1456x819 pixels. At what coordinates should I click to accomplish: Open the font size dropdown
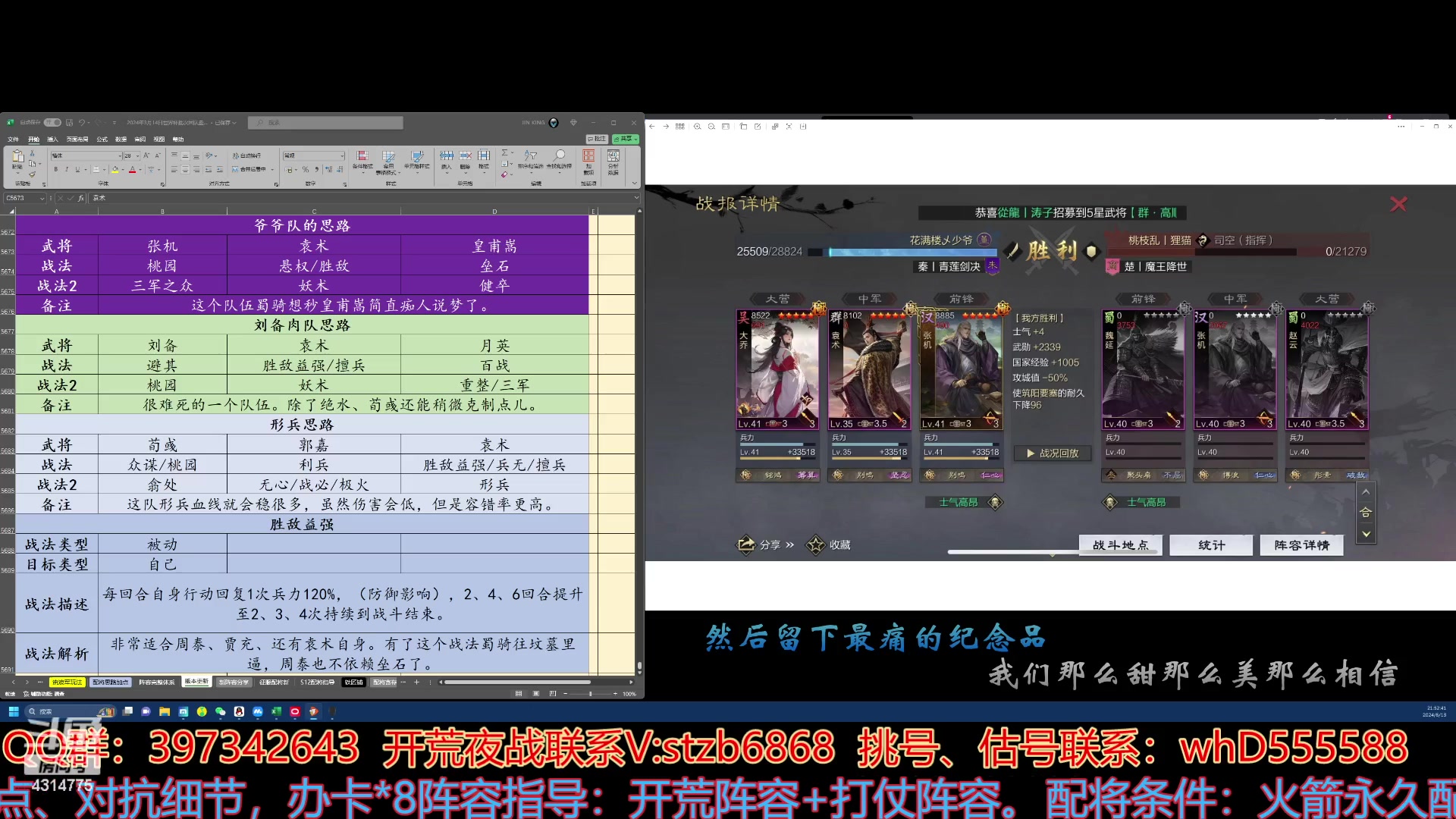137,155
